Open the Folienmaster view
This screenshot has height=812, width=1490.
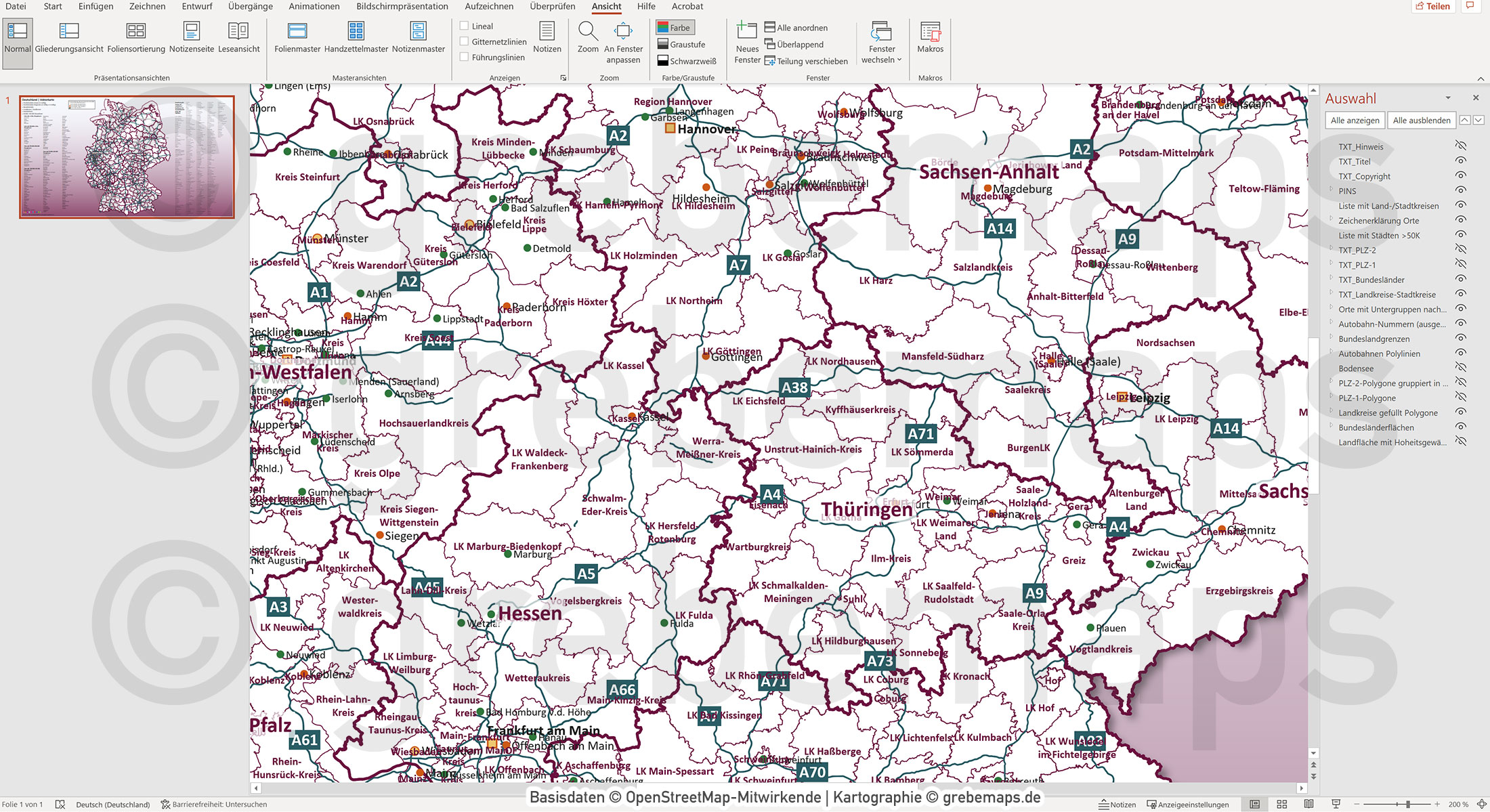pos(297,37)
